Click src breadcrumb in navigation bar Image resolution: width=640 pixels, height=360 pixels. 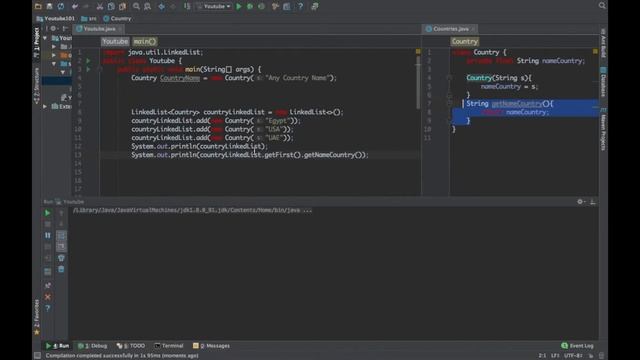tap(89, 18)
